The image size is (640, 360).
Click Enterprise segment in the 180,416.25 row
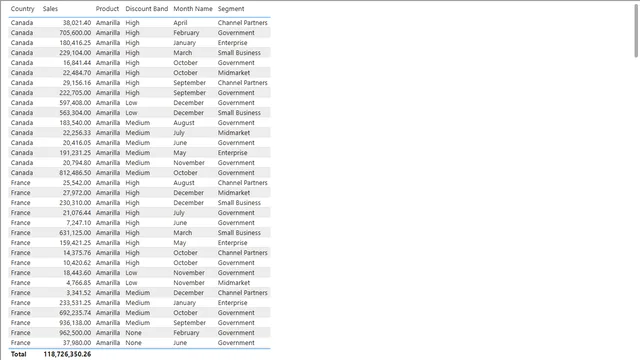232,43
